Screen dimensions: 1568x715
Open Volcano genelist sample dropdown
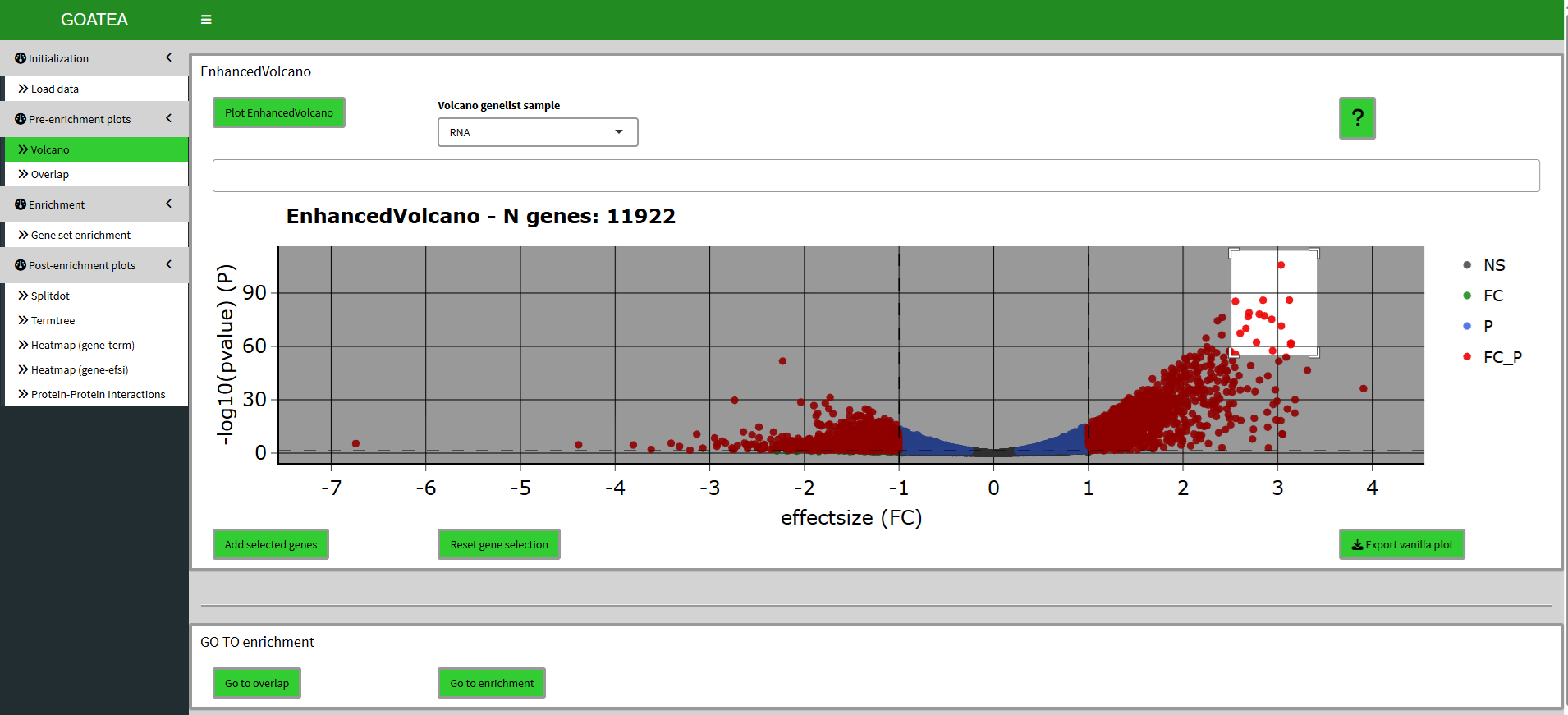538,132
